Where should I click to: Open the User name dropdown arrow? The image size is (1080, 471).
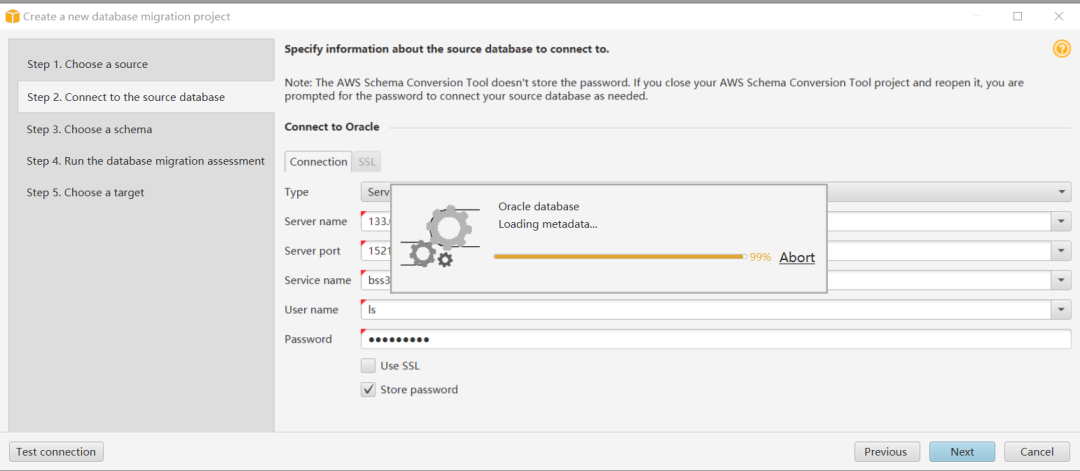1061,310
